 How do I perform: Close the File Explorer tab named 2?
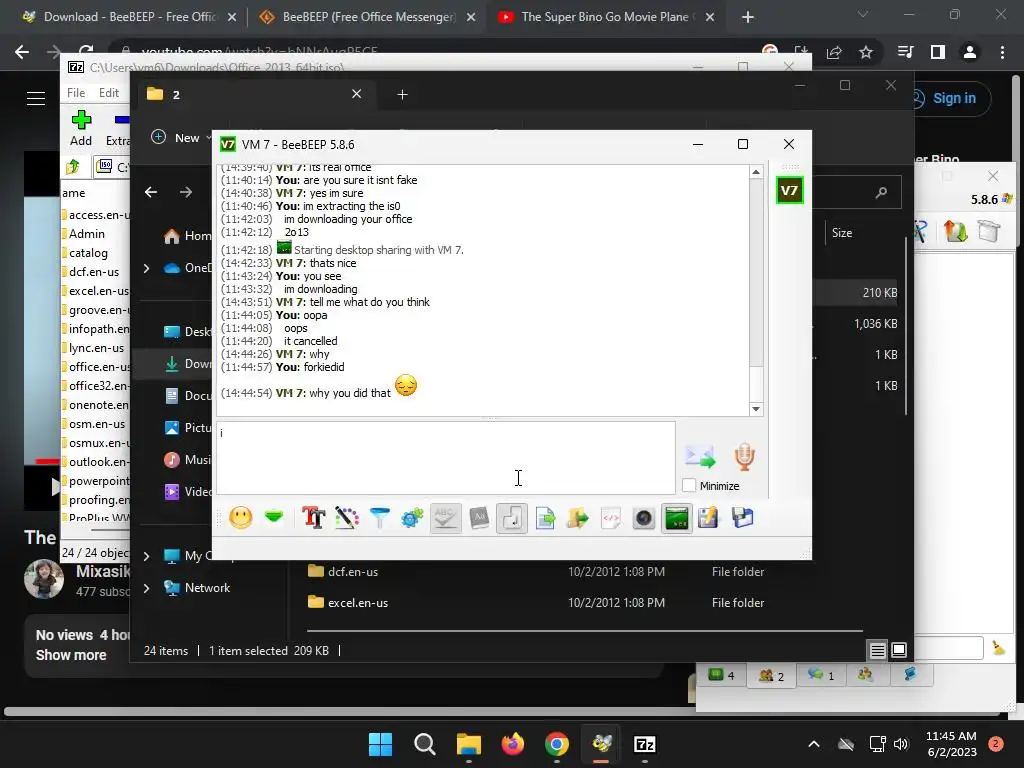coord(357,94)
